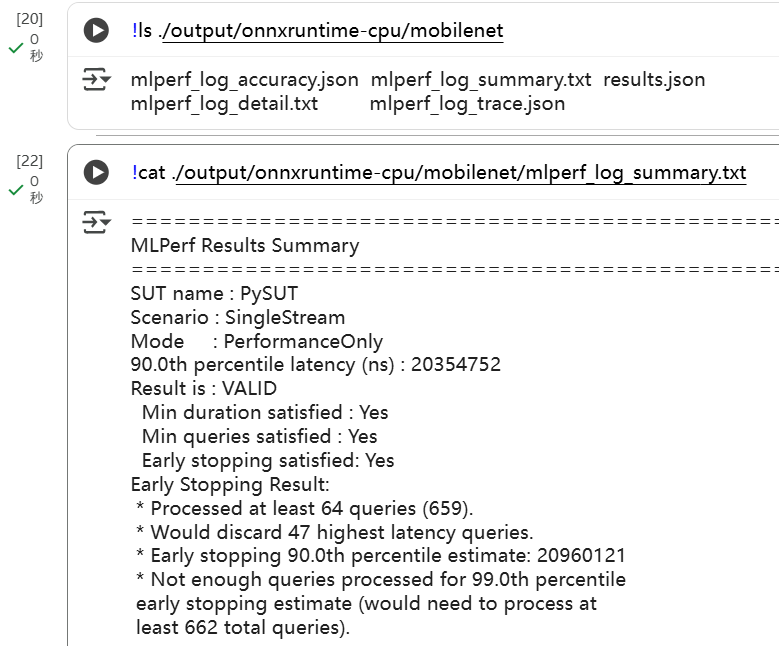Open output actions icon for summary cell

[96, 222]
